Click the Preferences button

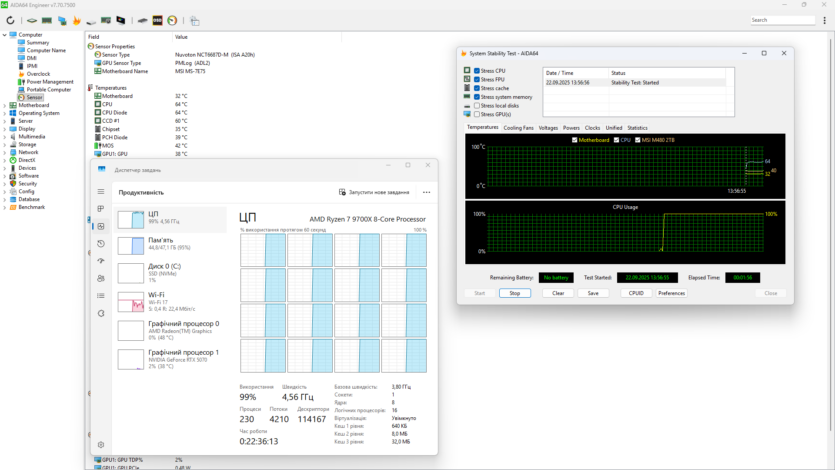[671, 293]
